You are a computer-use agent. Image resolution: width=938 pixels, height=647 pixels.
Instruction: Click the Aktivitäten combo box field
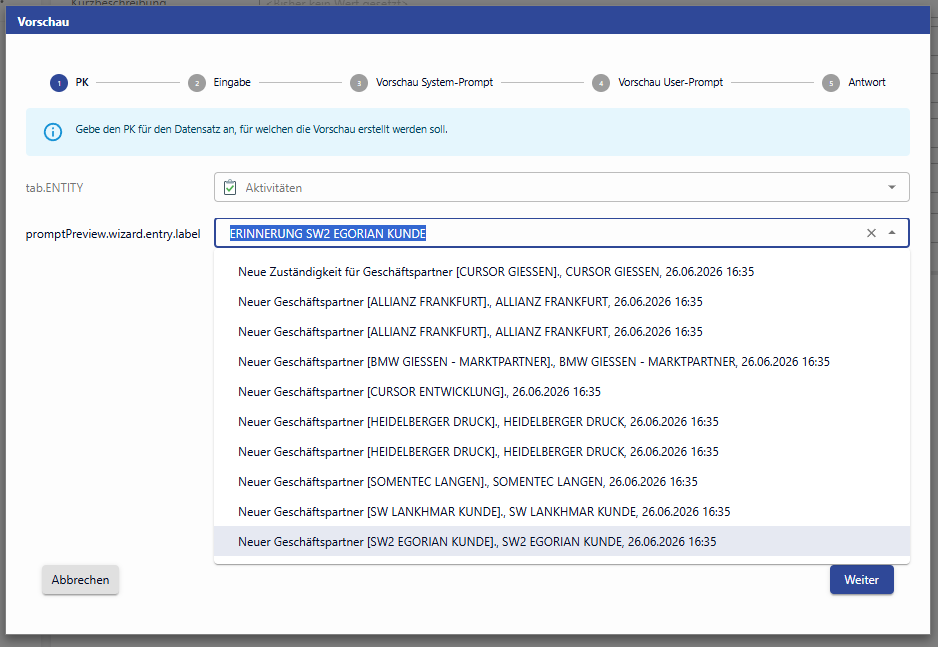click(562, 188)
